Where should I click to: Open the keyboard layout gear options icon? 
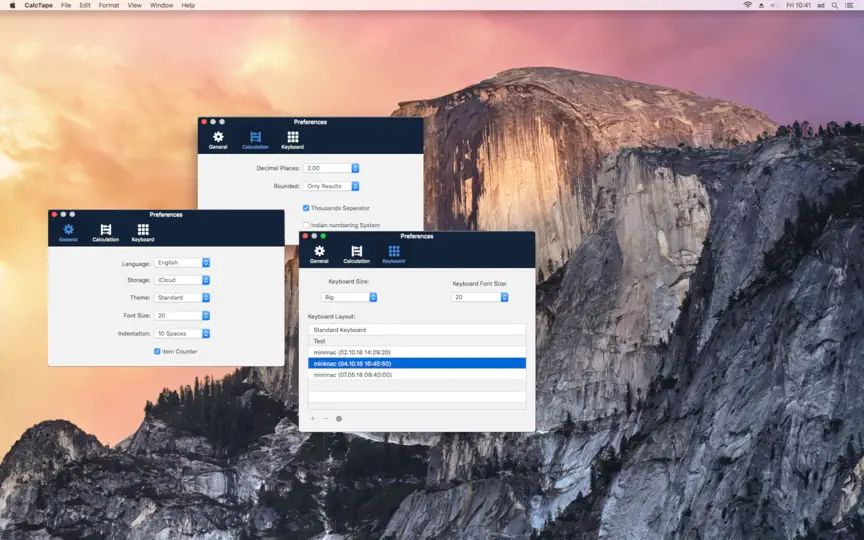(339, 419)
